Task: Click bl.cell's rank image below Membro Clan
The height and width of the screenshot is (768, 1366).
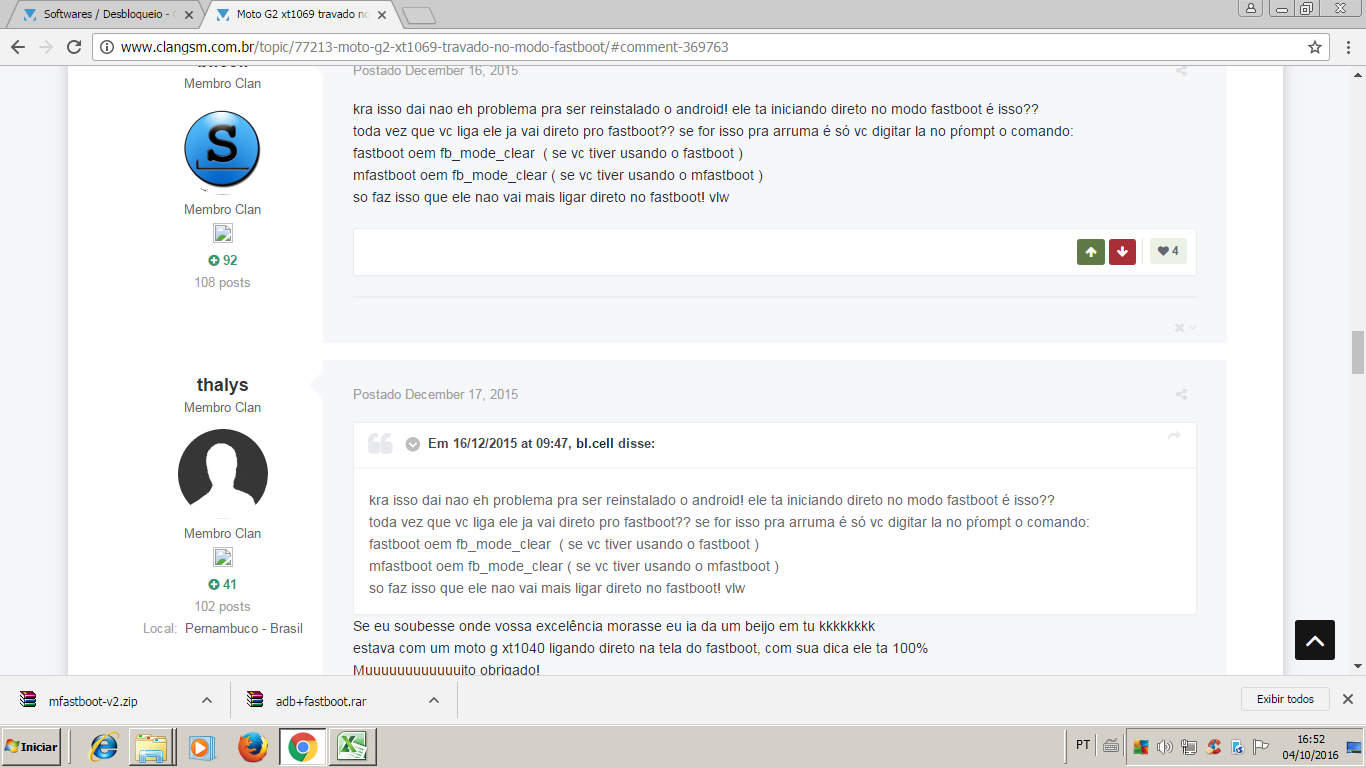Action: [x=222, y=233]
